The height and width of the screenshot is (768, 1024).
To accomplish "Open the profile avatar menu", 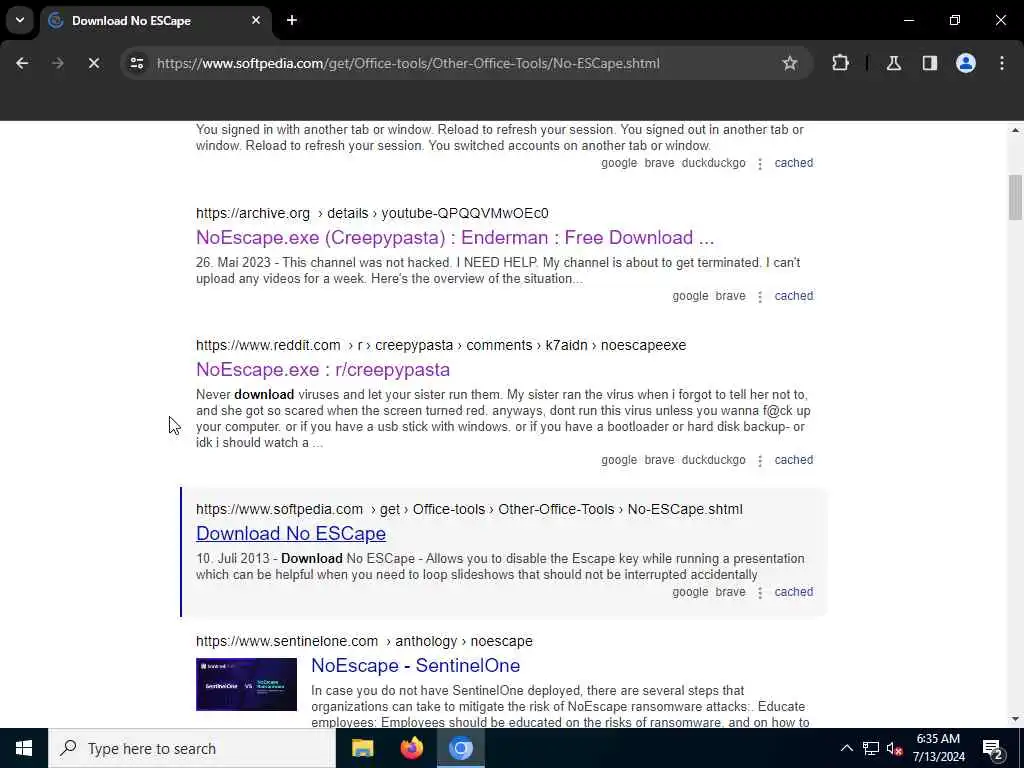I will (965, 63).
